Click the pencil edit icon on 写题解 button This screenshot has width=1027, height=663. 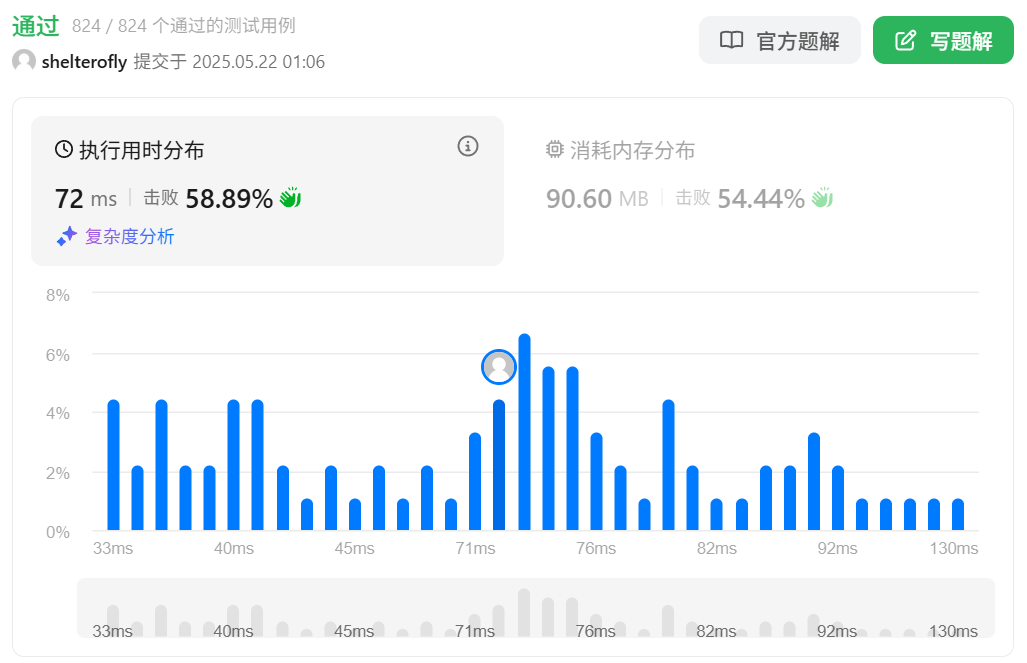click(x=905, y=40)
